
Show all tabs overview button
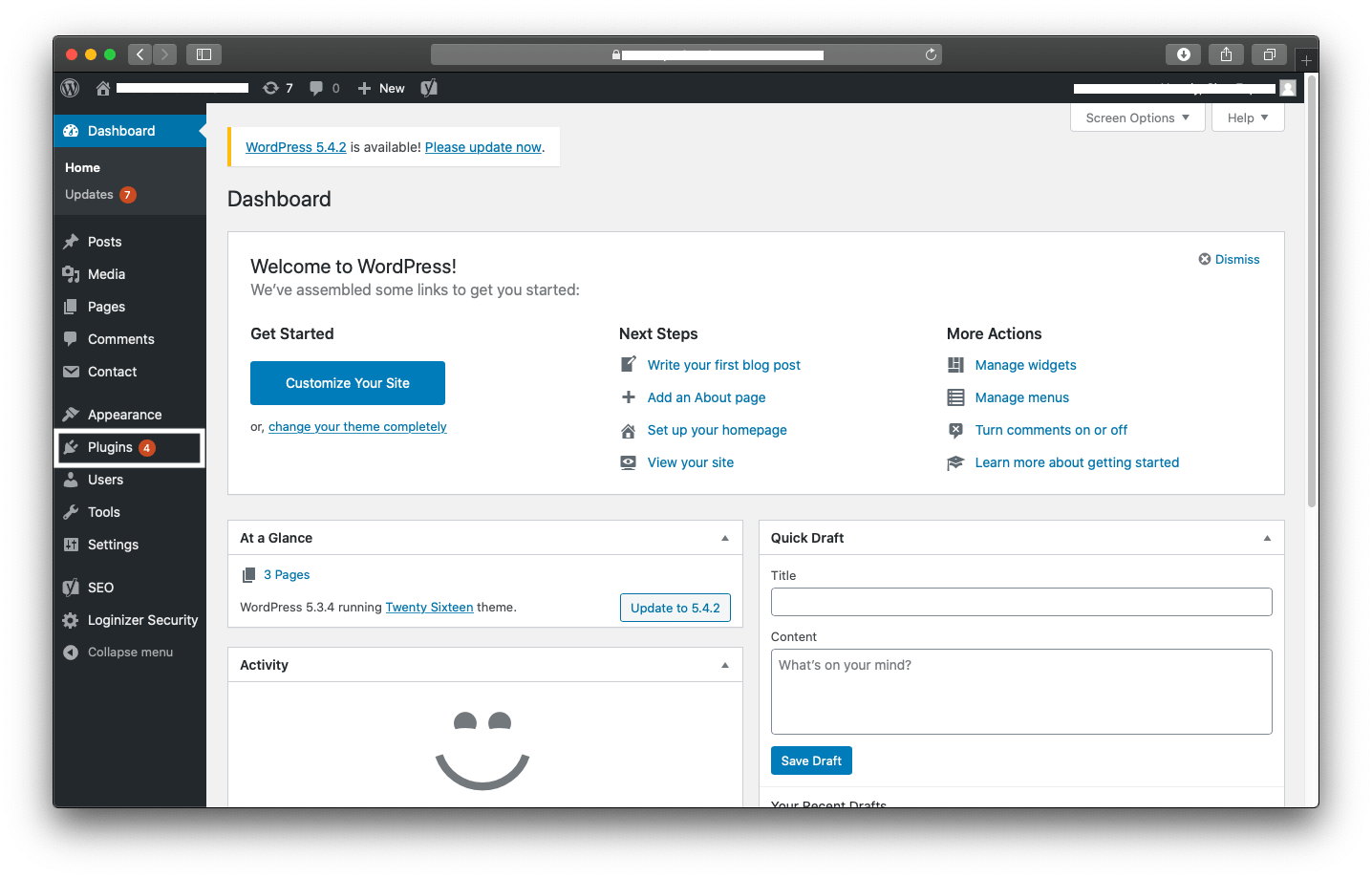(1269, 54)
